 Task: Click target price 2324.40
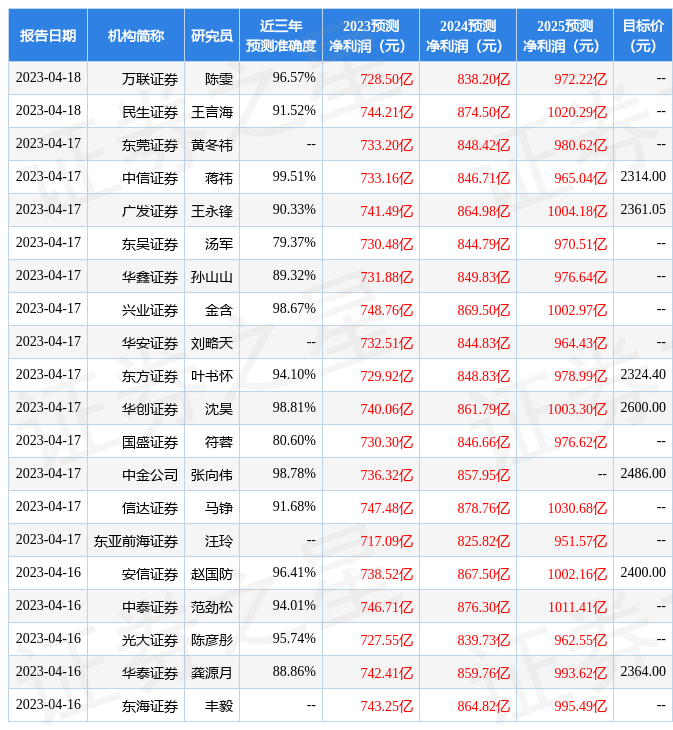[x=643, y=374]
